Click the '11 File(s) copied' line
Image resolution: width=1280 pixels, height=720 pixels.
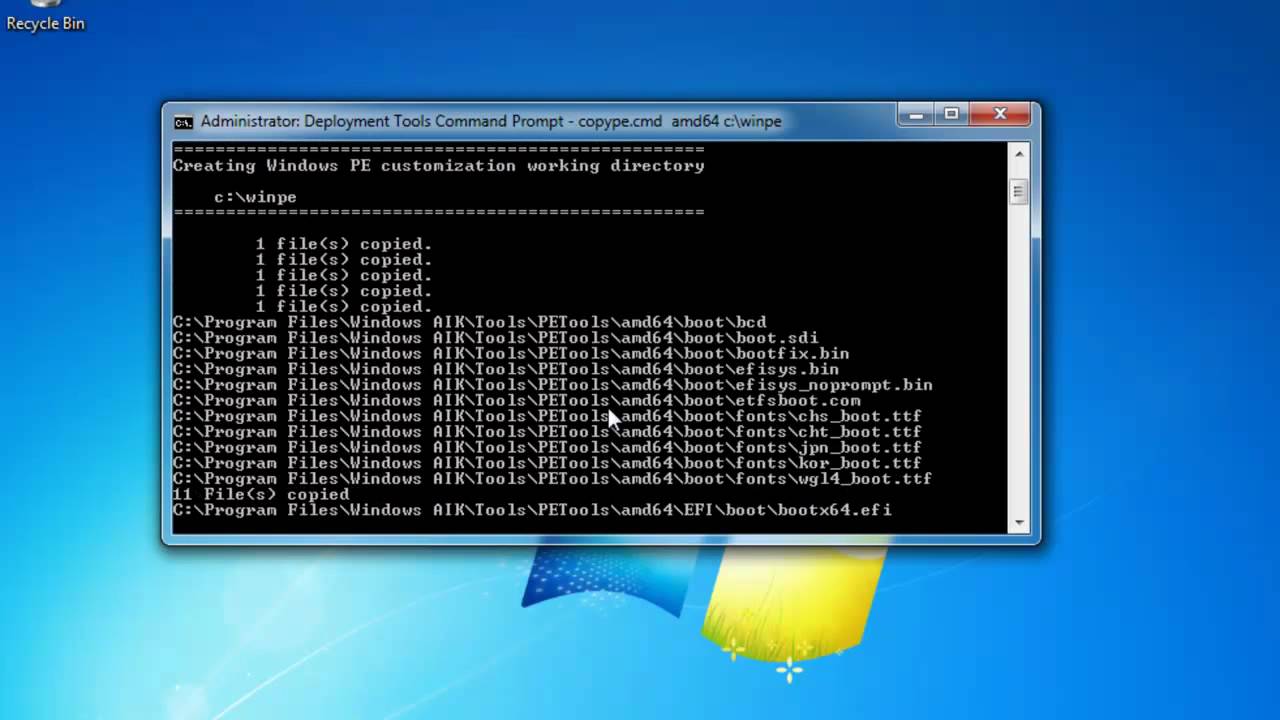click(261, 494)
